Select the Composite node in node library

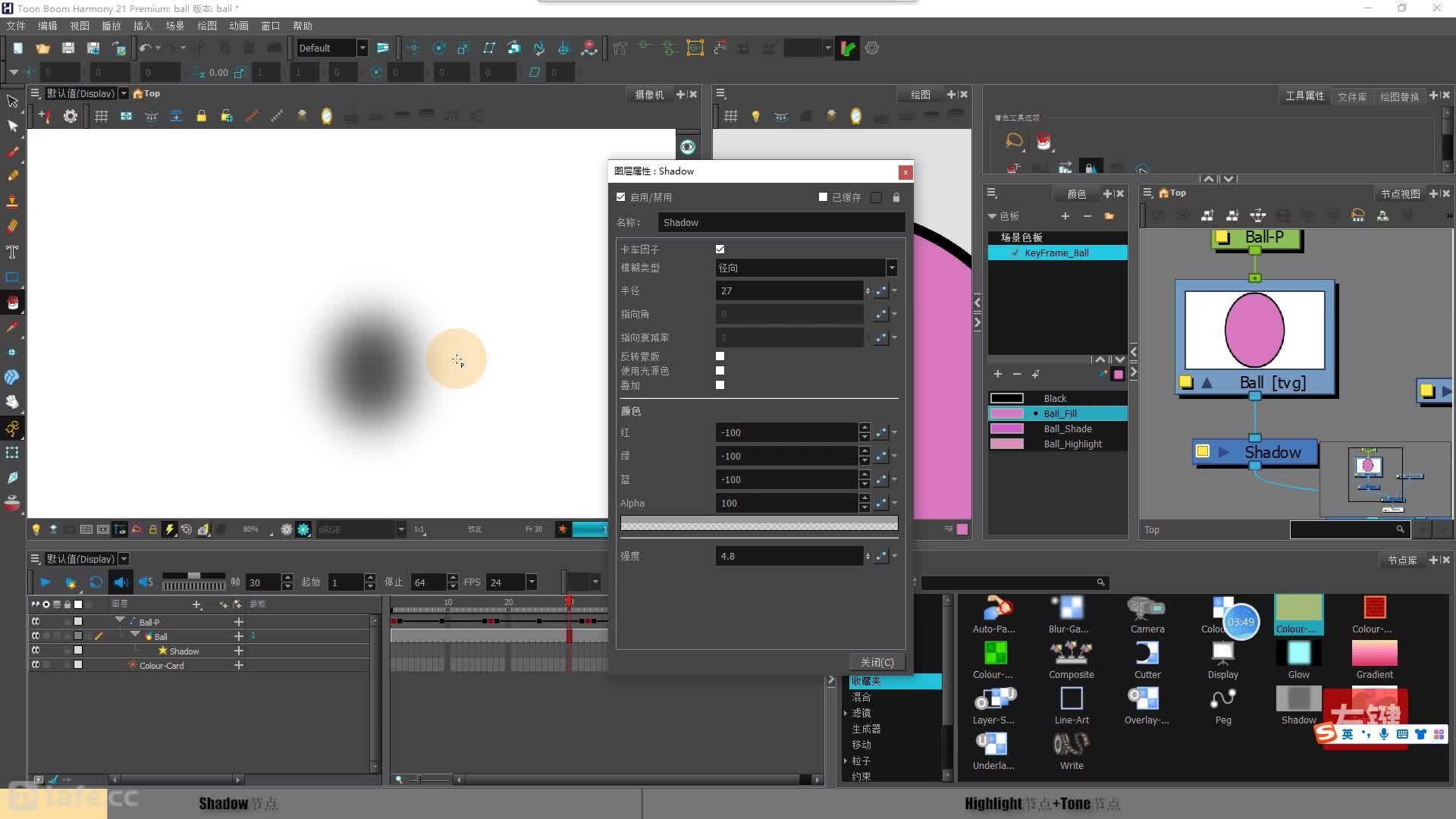[1071, 660]
